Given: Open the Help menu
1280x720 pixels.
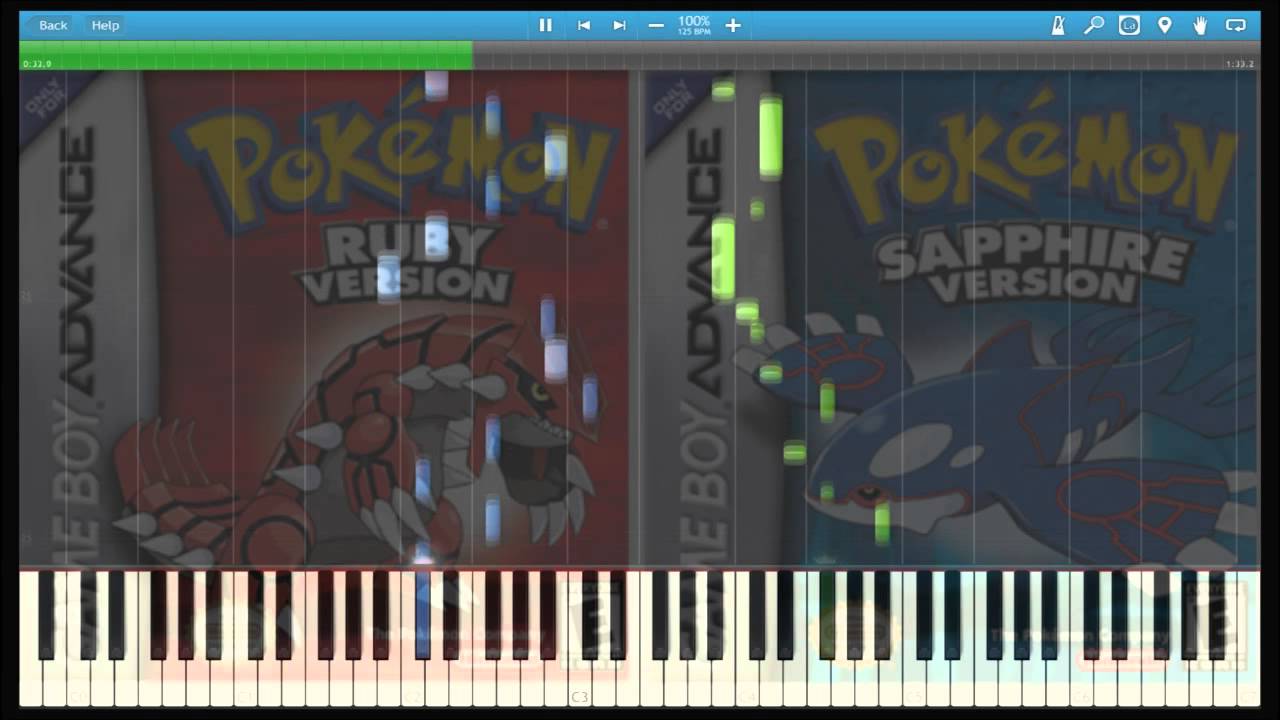Looking at the screenshot, I should pos(105,25).
